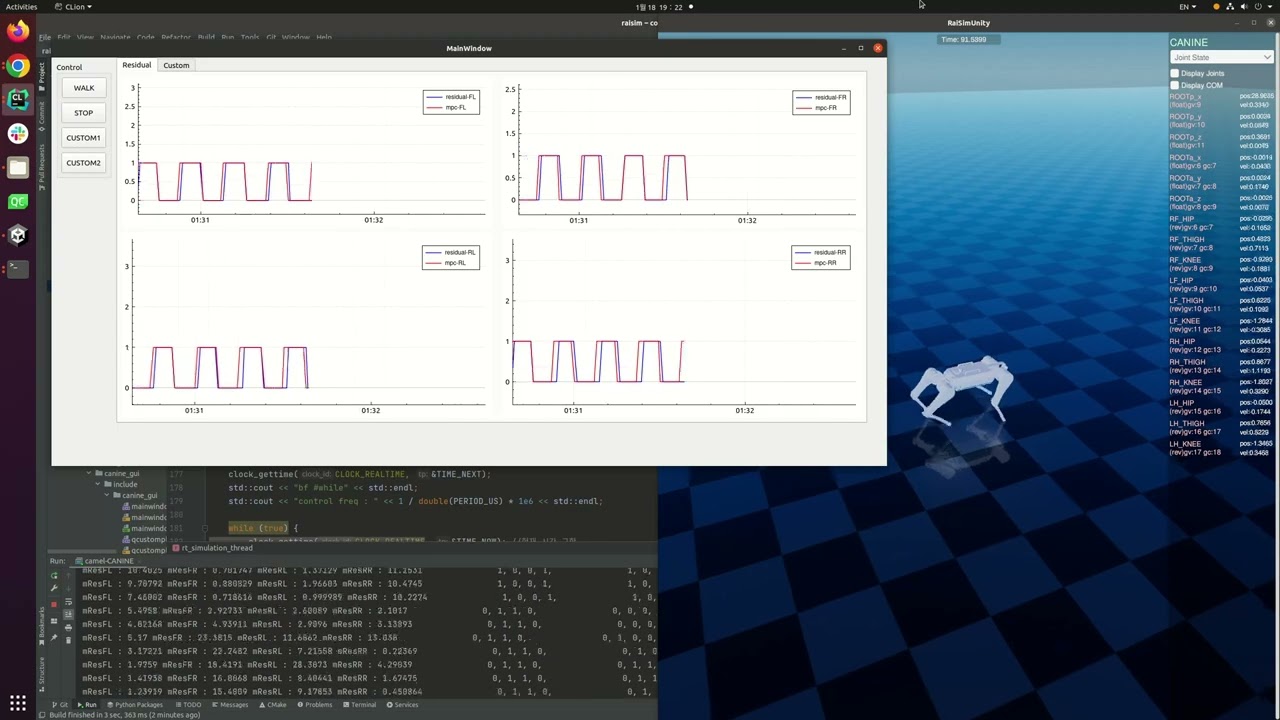1280x720 pixels.
Task: Click the wrench settings icon in Run panel
Action: (x=54, y=588)
